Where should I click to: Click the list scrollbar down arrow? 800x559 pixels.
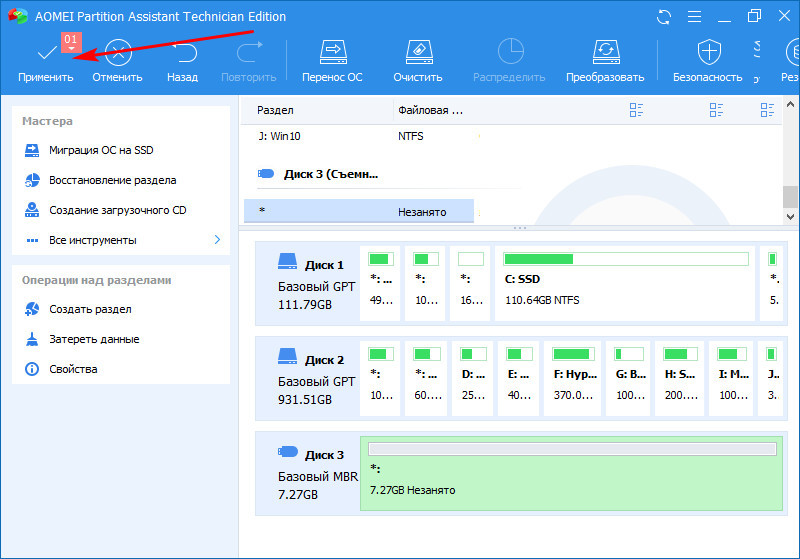point(790,216)
